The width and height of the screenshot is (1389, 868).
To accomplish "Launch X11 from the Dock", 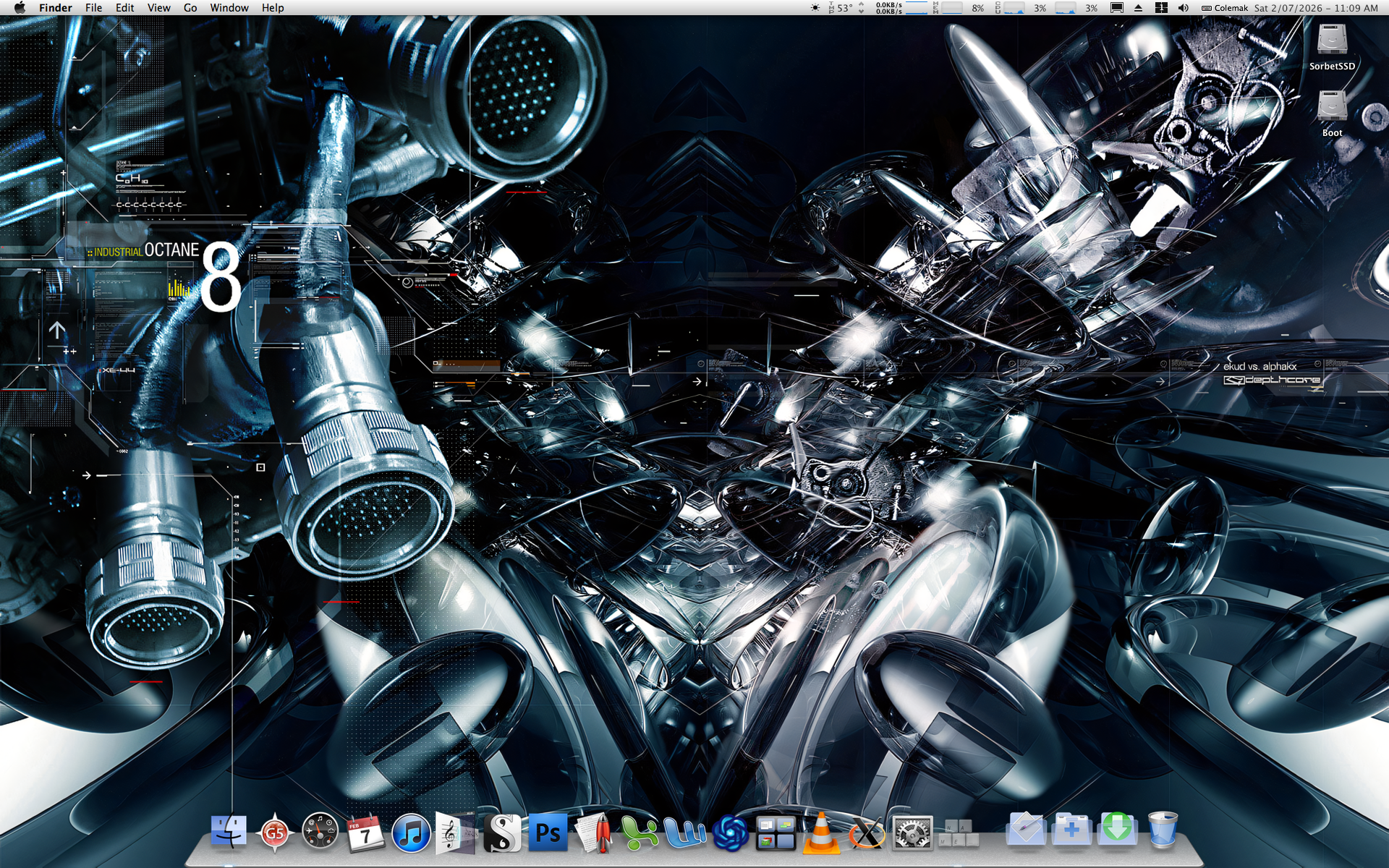I will [867, 832].
